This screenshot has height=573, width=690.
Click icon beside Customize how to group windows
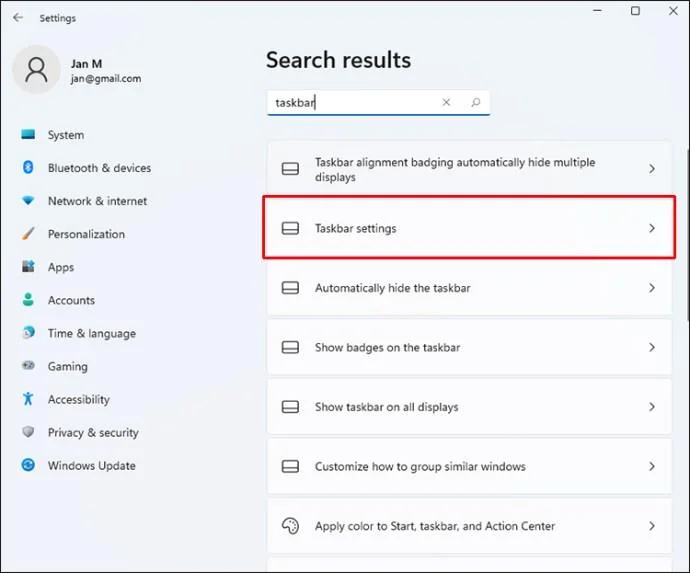pyautogui.click(x=290, y=466)
